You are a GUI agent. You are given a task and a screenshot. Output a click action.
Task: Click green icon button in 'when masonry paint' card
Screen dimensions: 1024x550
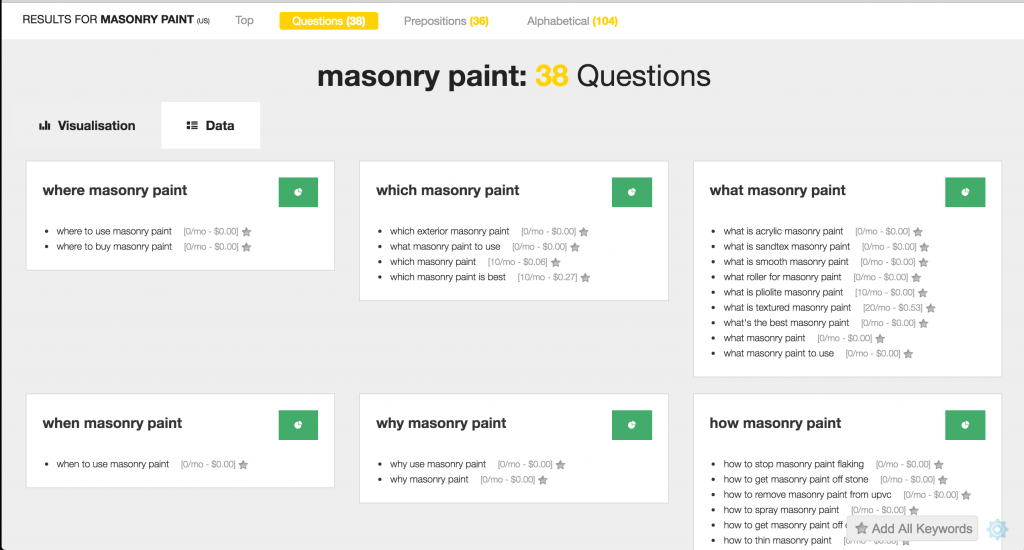tap(298, 425)
